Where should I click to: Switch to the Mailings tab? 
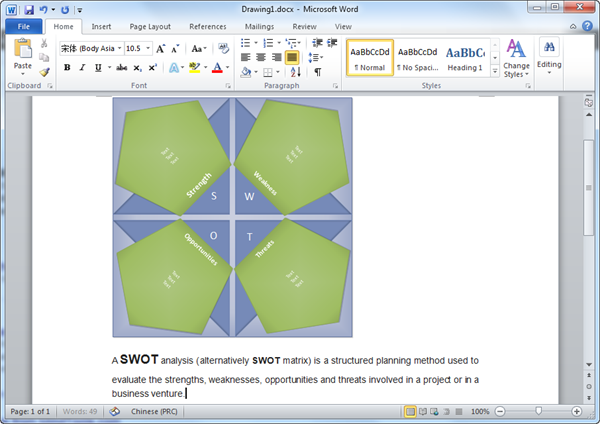click(258, 27)
